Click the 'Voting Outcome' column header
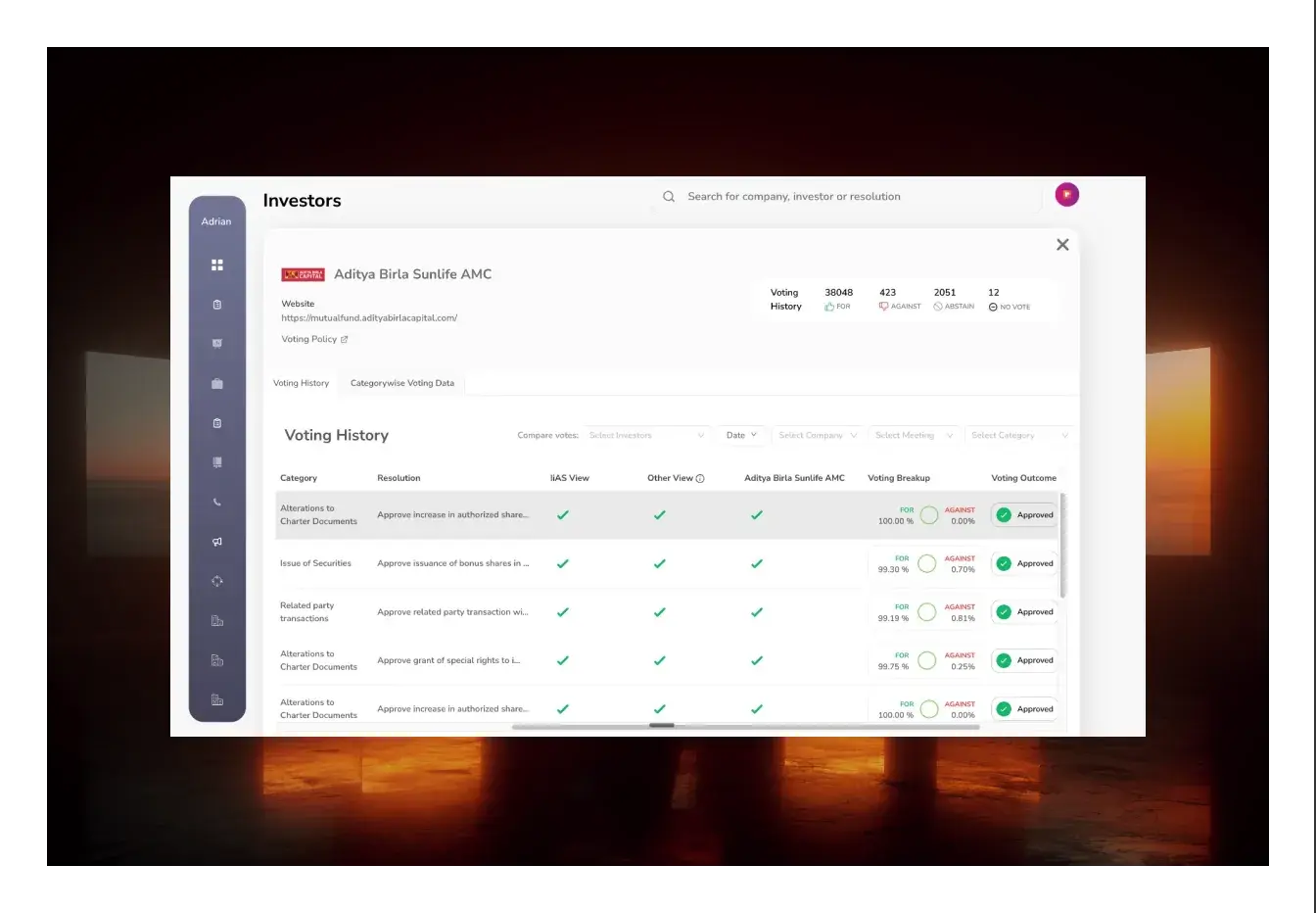The width and height of the screenshot is (1316, 913). pyautogui.click(x=1023, y=479)
